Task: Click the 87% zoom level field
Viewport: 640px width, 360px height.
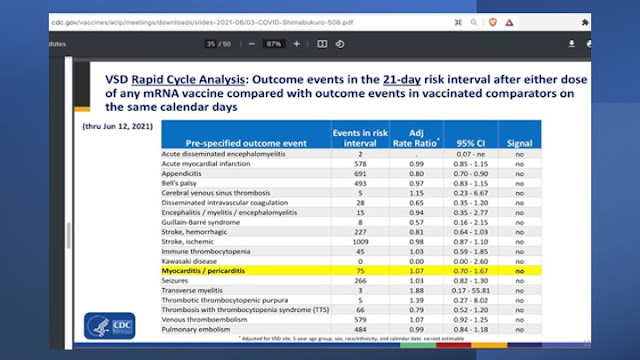Action: click(x=274, y=44)
